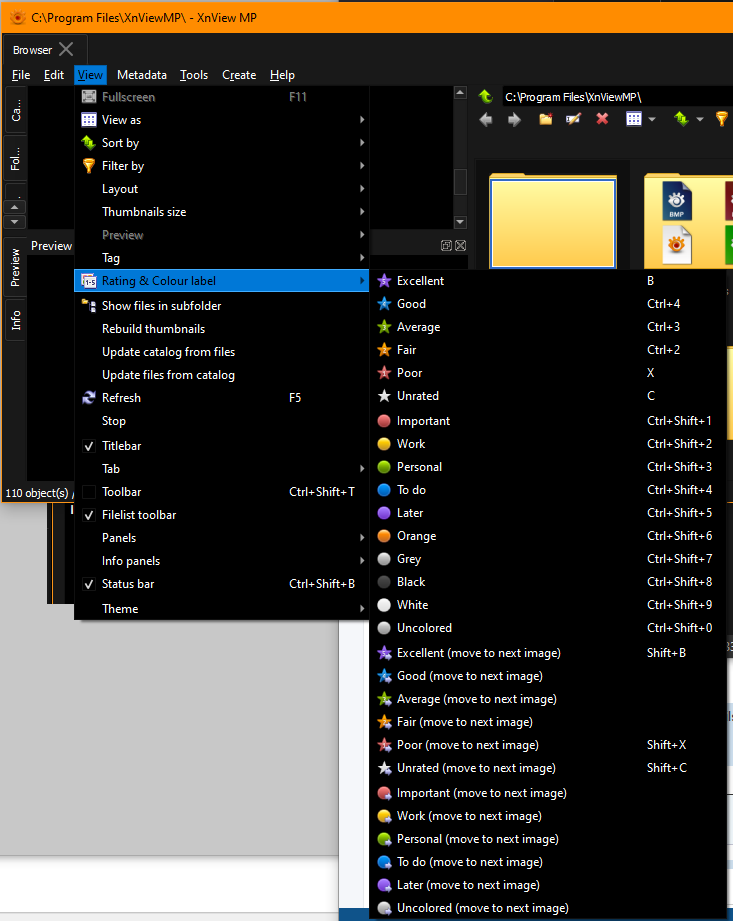The height and width of the screenshot is (921, 733).
Task: Select the highlighted folder thumbnail
Action: pyautogui.click(x=553, y=222)
